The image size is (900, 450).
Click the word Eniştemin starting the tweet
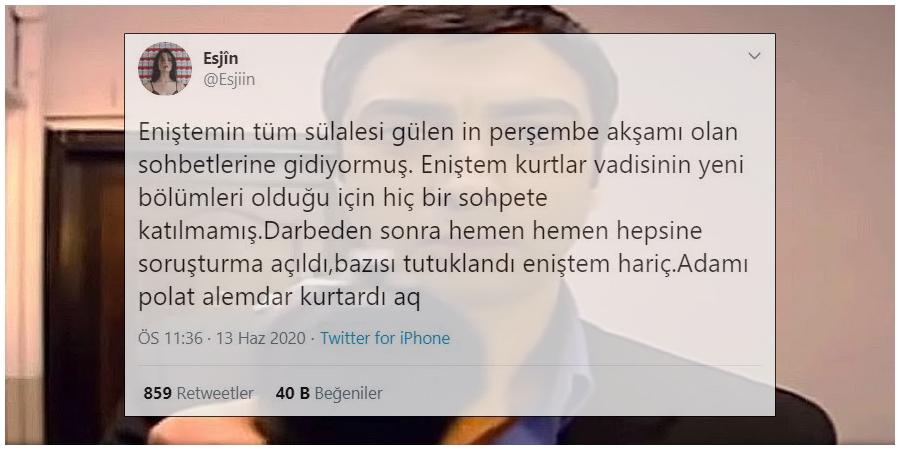point(191,133)
